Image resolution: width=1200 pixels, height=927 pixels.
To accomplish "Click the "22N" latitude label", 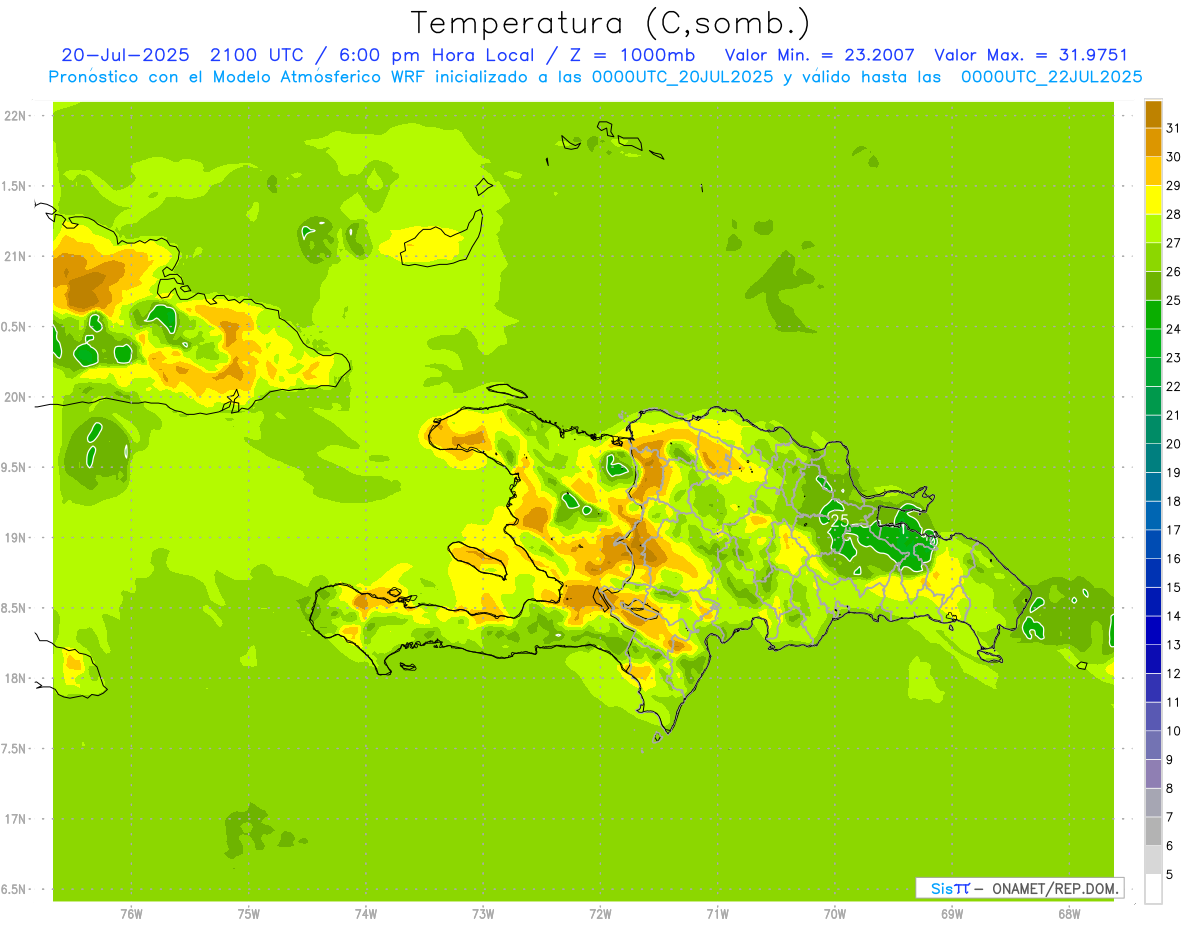I will tap(15, 115).
